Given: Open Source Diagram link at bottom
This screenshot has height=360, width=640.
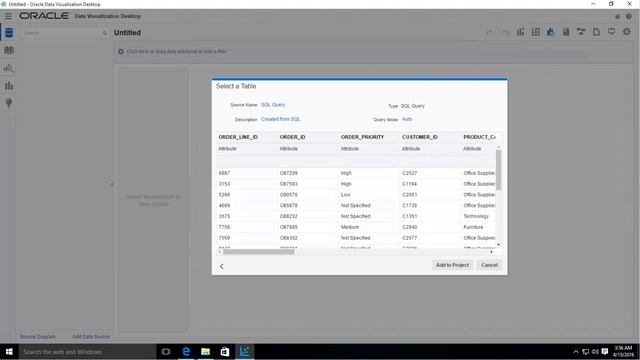Looking at the screenshot, I should pos(38,337).
